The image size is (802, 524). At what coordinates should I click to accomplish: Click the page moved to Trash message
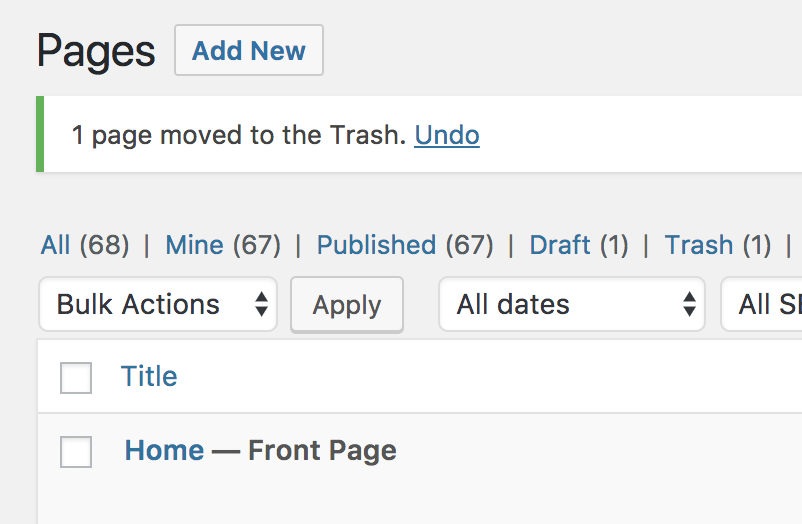point(240,135)
